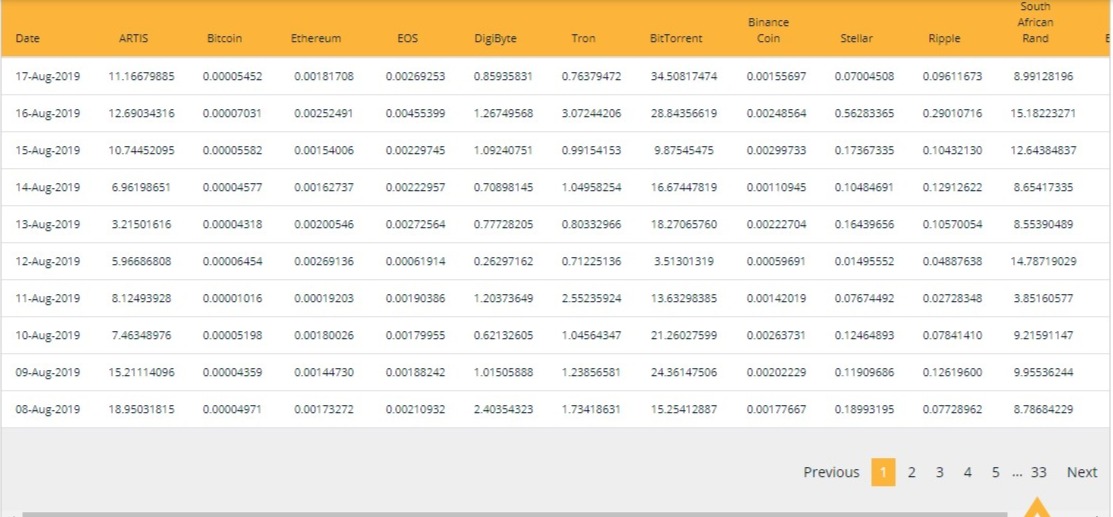The width and height of the screenshot is (1113, 517).
Task: Open pagination page 3
Action: click(x=939, y=472)
